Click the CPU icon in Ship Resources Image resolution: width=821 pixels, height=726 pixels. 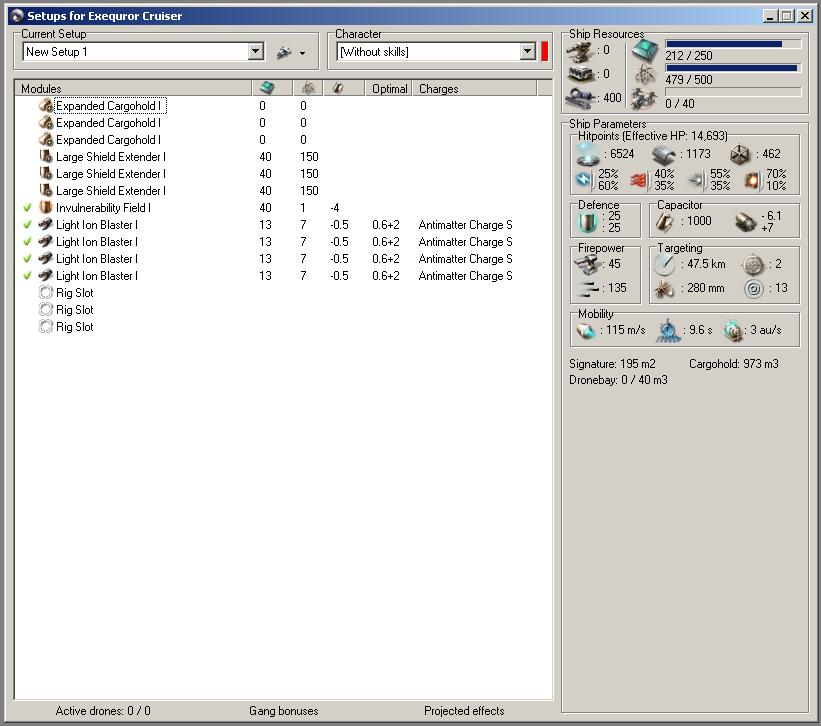pyautogui.click(x=646, y=50)
